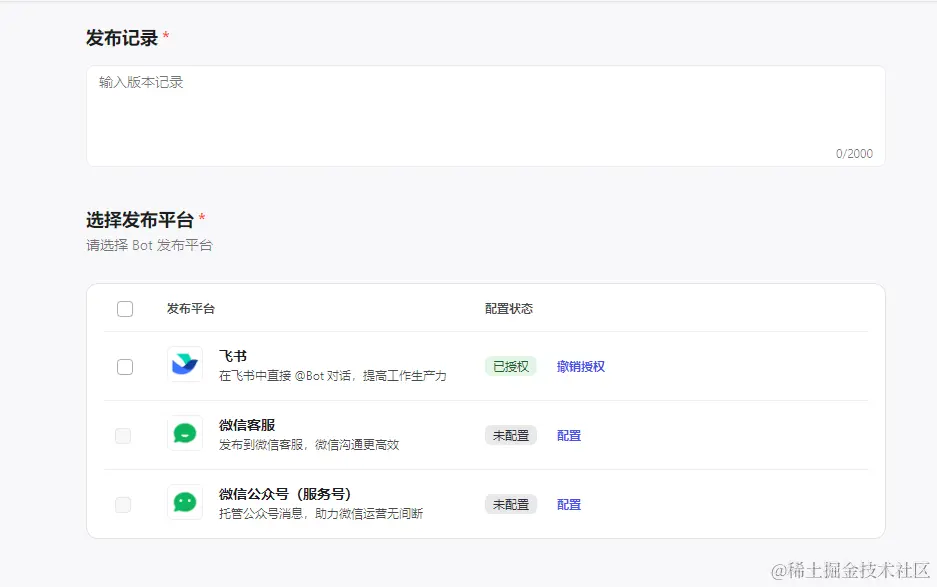Click description 托管公众号消息，助力微信运营无间断
The width and height of the screenshot is (937, 587).
pos(321,513)
